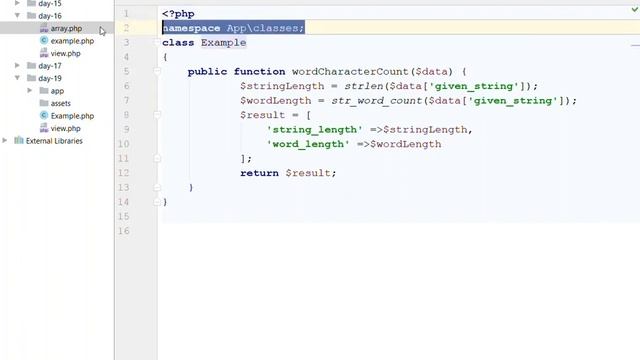Click the <?php opening tag
The image size is (640, 360).
pyautogui.click(x=178, y=13)
